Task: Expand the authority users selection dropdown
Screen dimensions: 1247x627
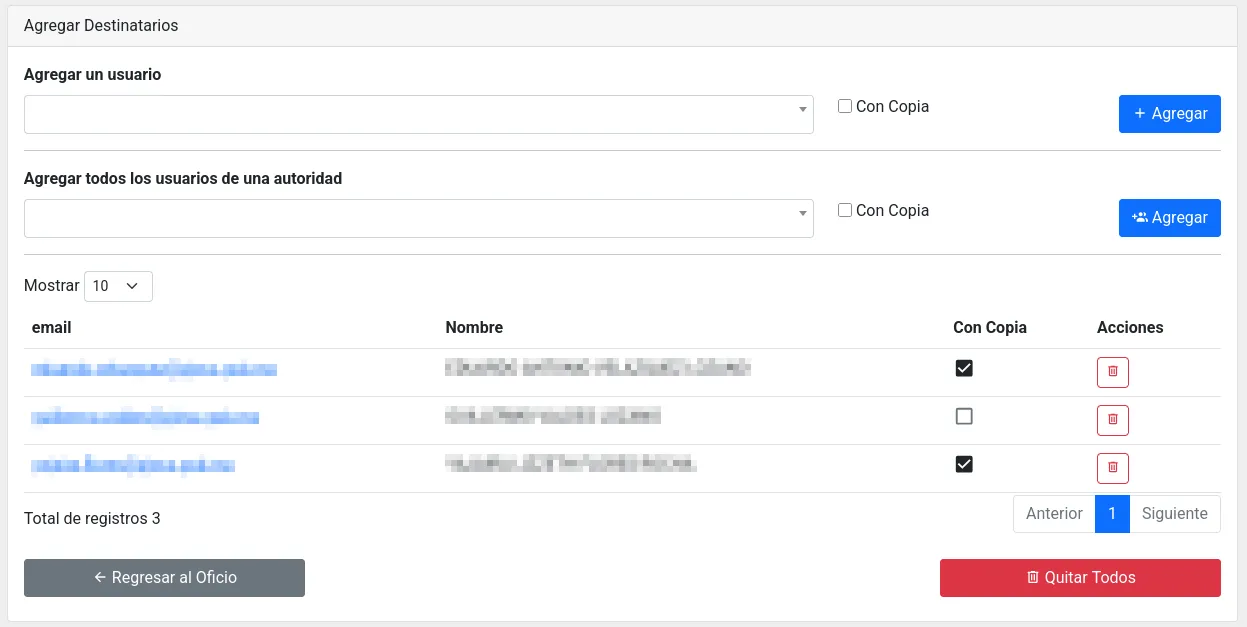Action: point(418,219)
